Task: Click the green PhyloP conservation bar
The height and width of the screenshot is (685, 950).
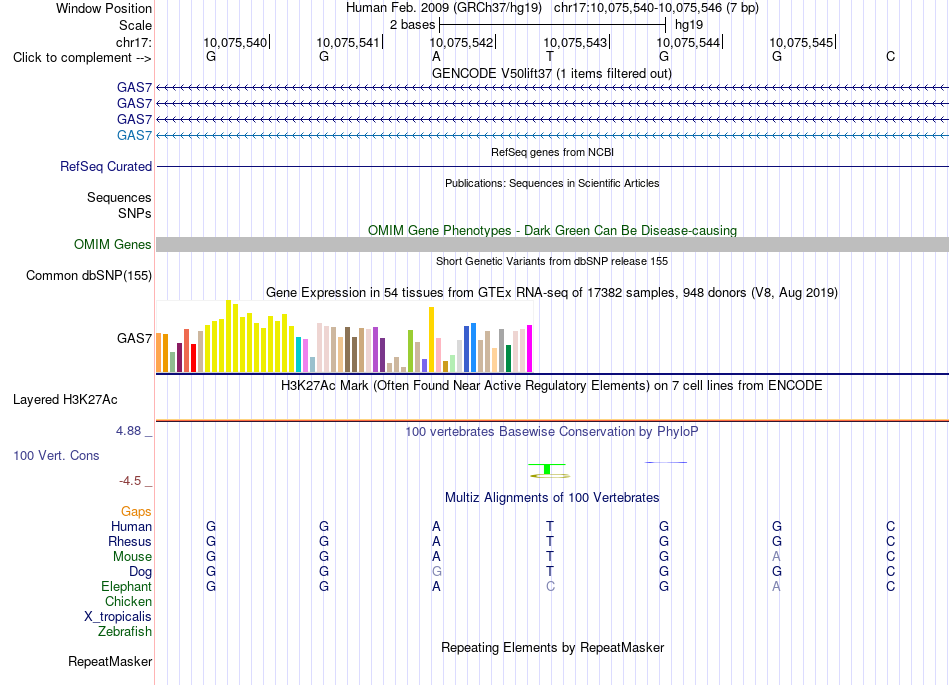Action: 547,469
